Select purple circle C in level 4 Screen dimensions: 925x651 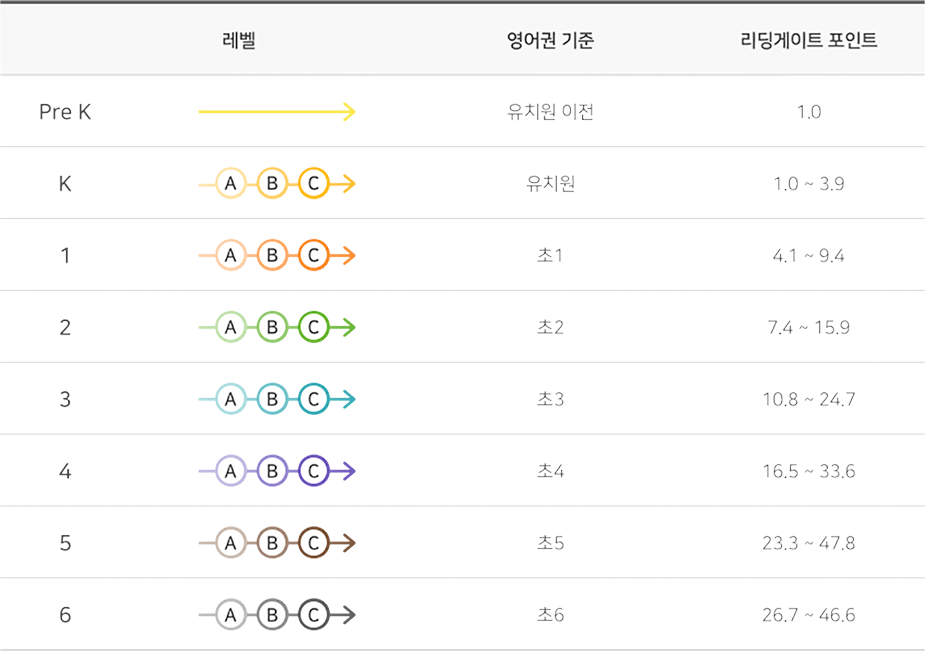[313, 471]
